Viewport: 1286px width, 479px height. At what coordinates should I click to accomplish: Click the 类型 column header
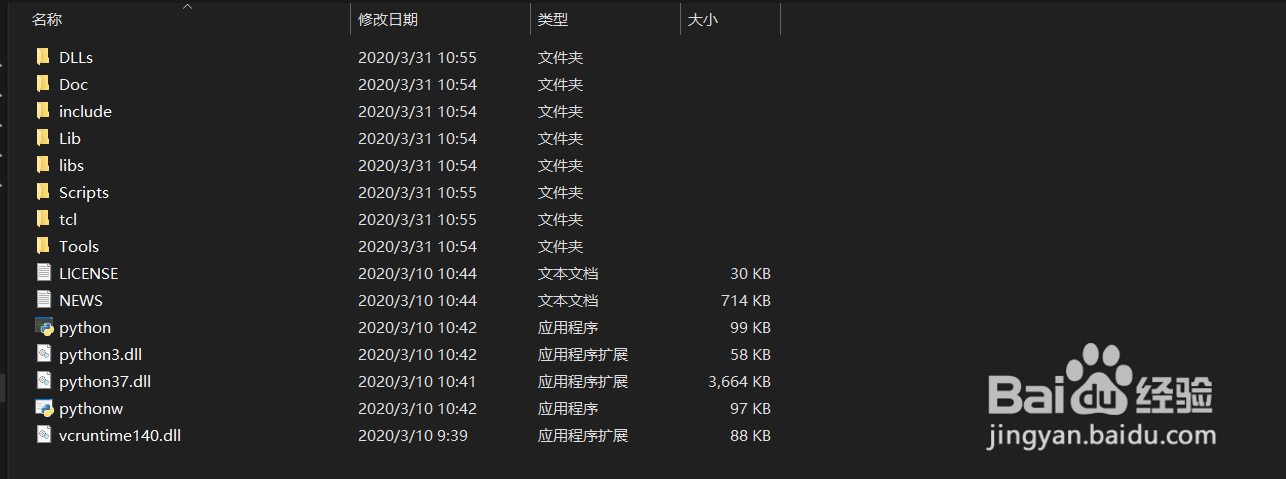[552, 20]
